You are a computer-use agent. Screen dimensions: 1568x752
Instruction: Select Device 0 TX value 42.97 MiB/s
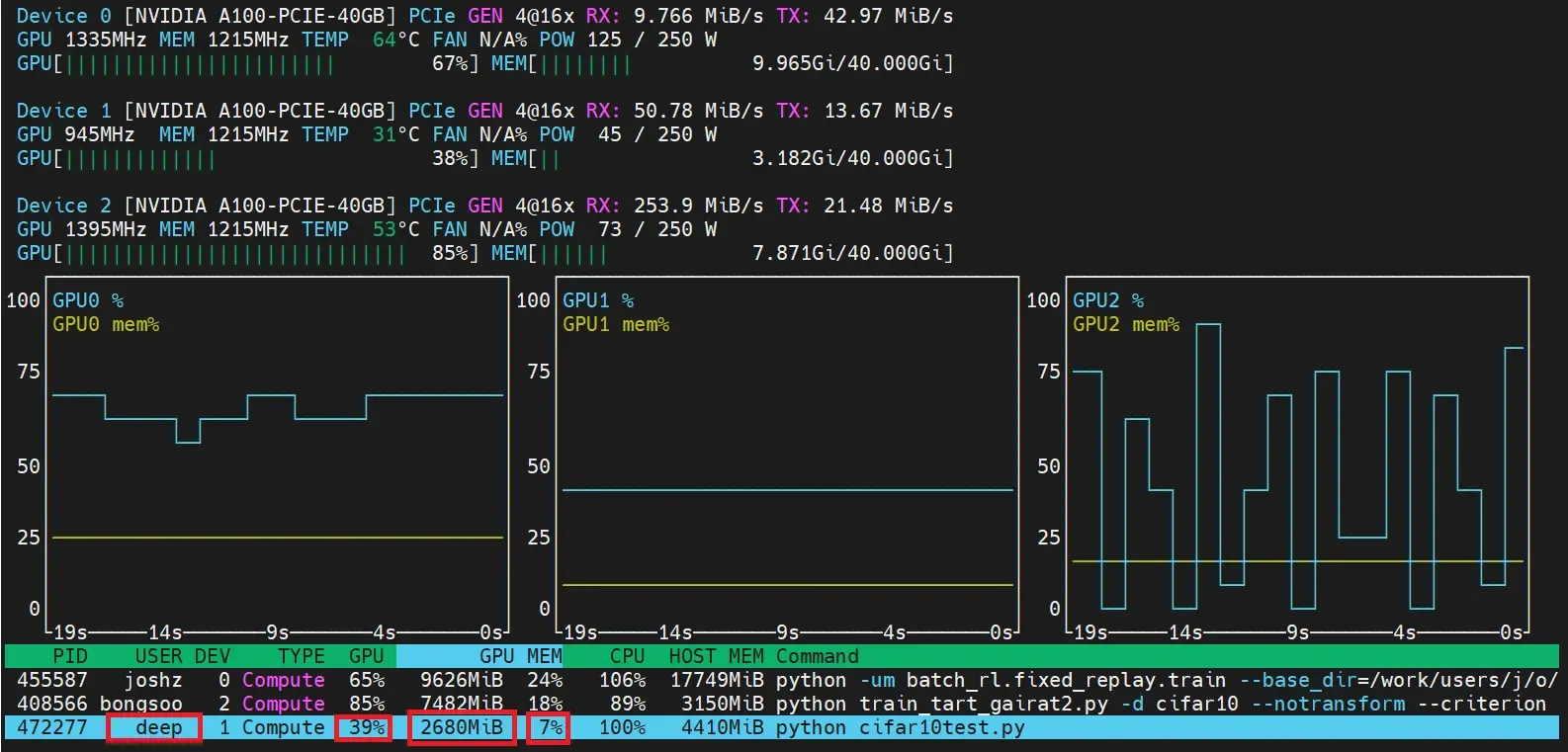point(889,16)
